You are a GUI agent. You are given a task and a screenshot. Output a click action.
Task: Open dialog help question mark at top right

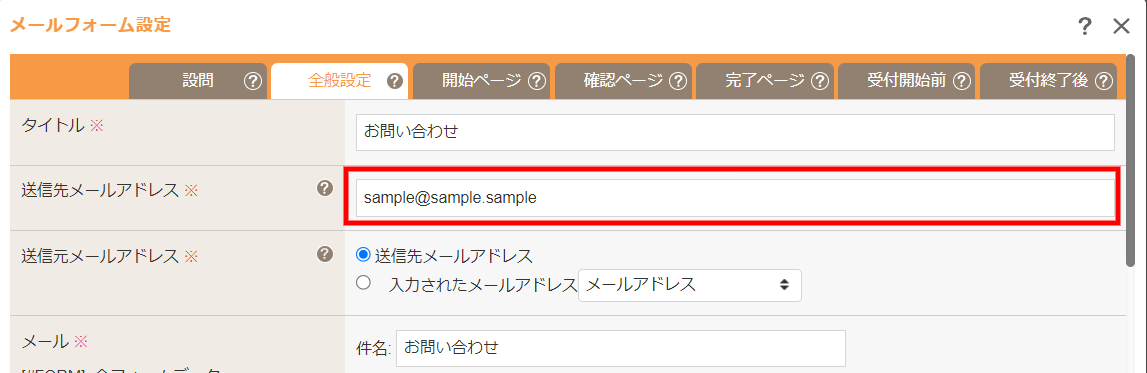point(1086,27)
